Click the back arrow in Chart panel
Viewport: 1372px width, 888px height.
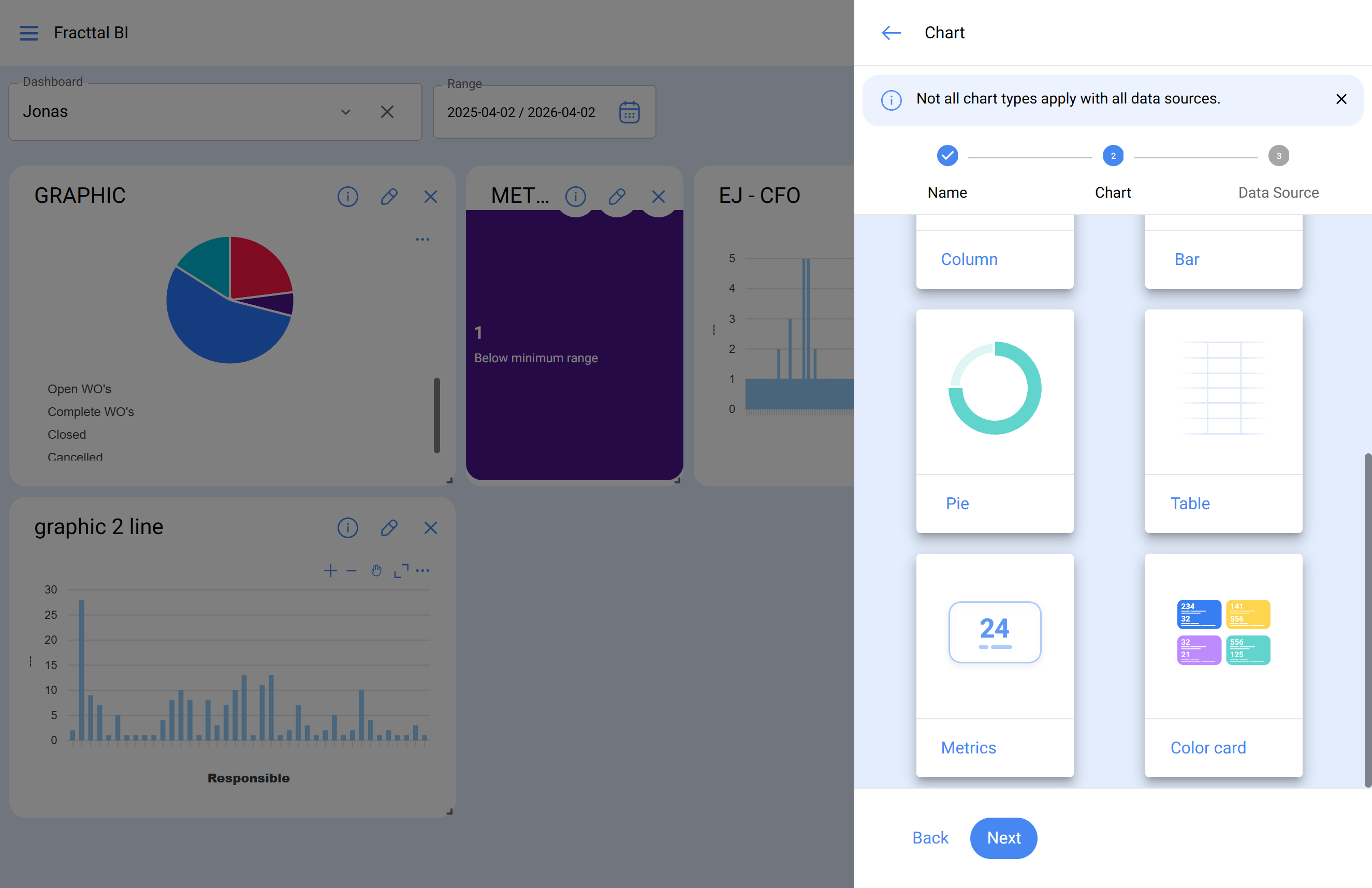pos(891,33)
